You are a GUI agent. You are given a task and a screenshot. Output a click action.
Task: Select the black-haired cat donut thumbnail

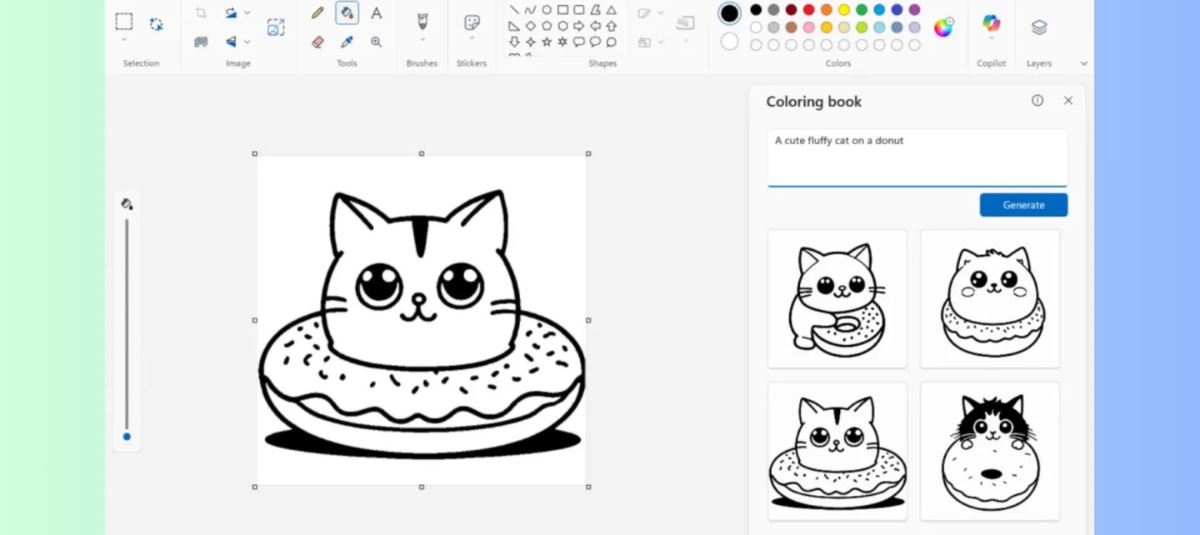[x=989, y=450]
